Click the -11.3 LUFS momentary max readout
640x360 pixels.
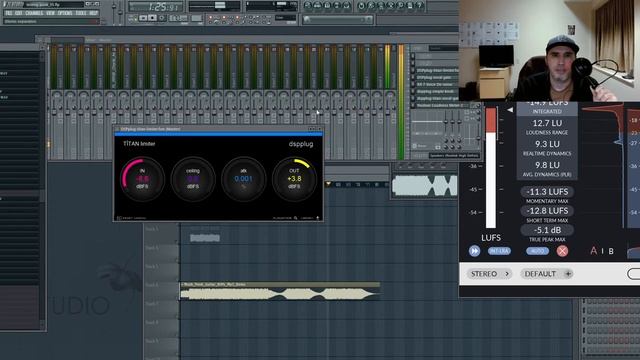pyautogui.click(x=547, y=191)
